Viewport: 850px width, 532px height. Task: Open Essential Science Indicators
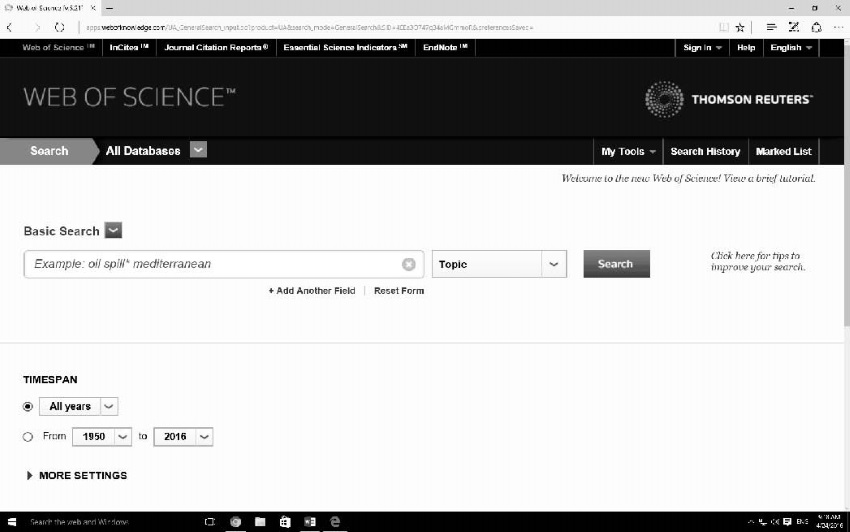345,48
